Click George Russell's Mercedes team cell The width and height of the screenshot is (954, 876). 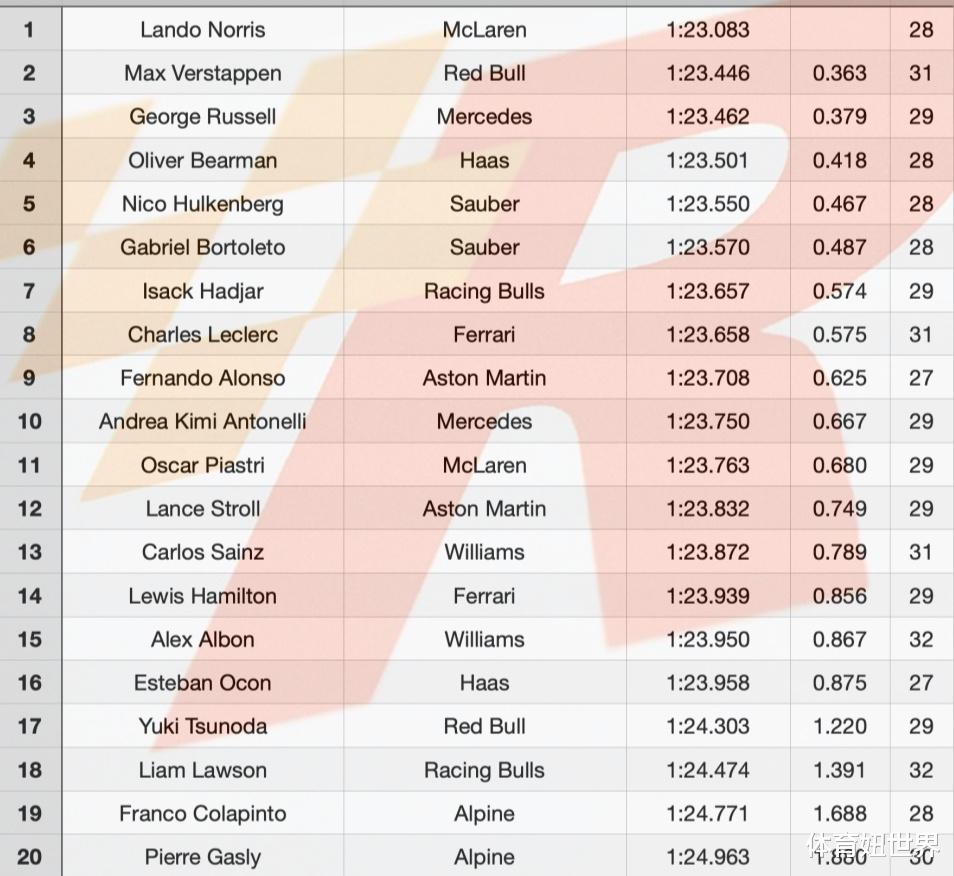pyautogui.click(x=485, y=117)
